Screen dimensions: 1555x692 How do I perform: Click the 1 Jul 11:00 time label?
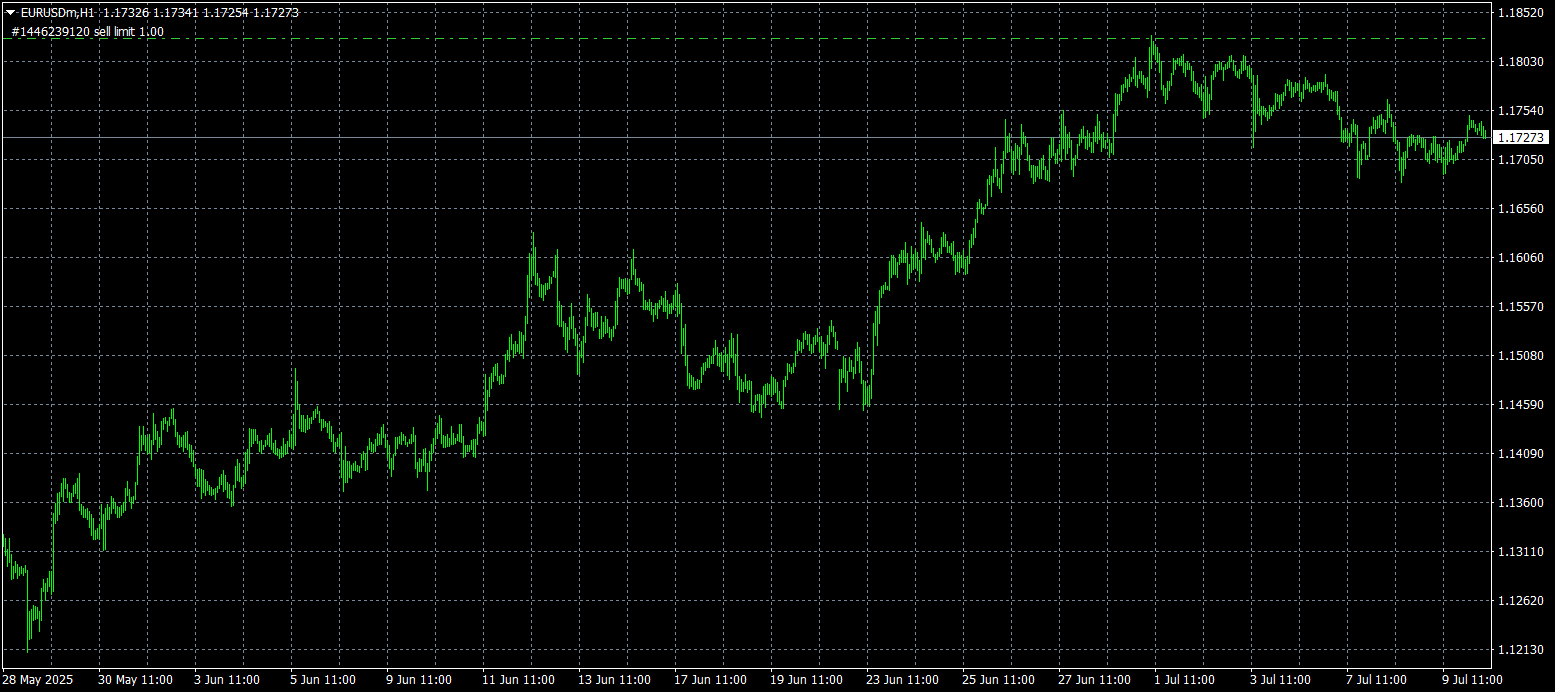tap(1187, 680)
